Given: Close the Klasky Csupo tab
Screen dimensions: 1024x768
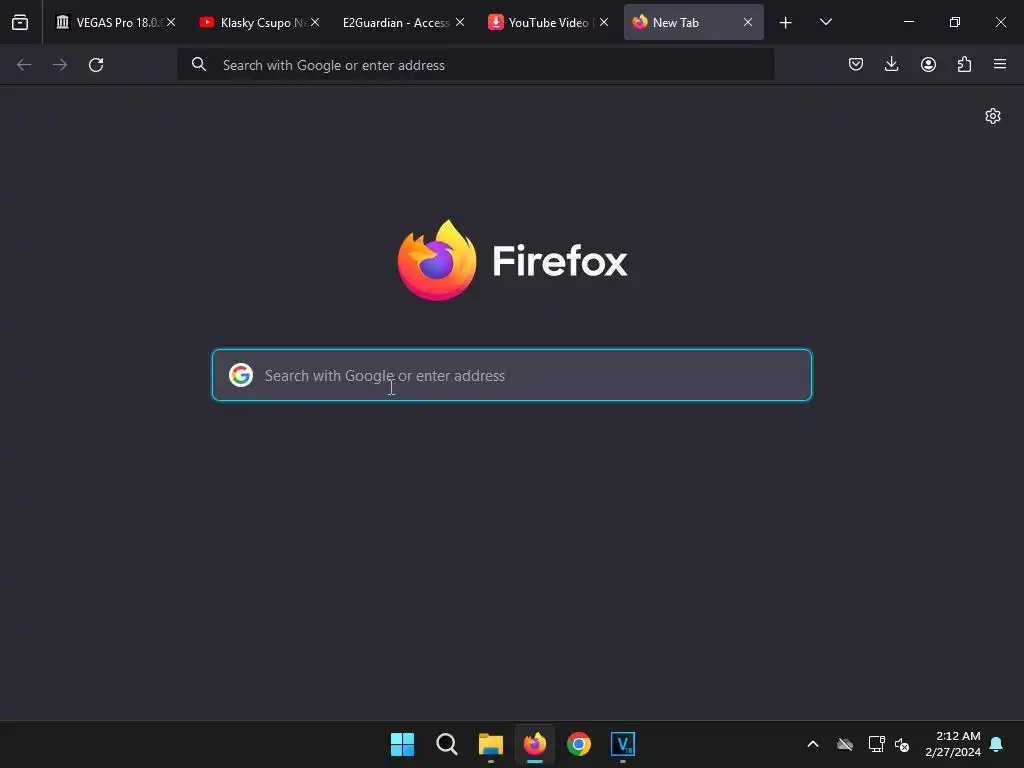Looking at the screenshot, I should 315,22.
